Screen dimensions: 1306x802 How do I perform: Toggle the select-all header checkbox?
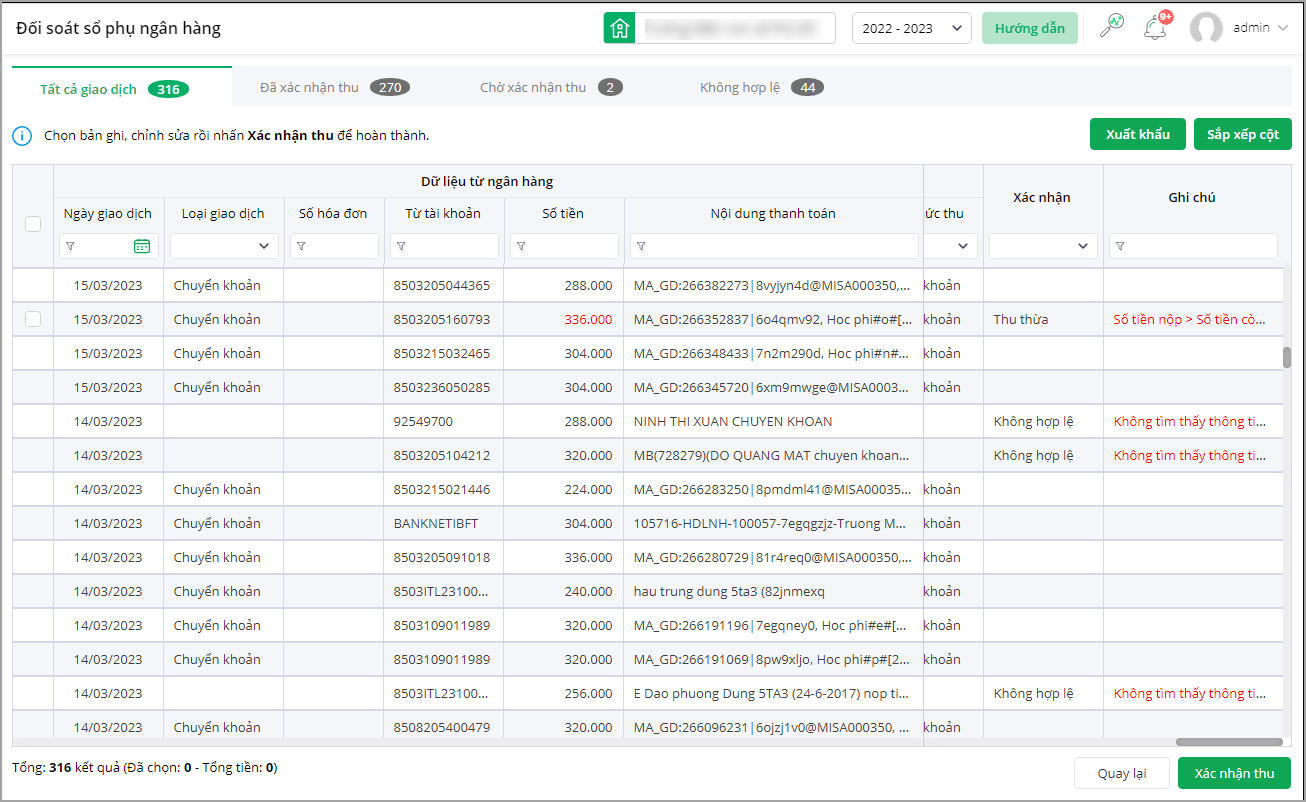coord(33,224)
